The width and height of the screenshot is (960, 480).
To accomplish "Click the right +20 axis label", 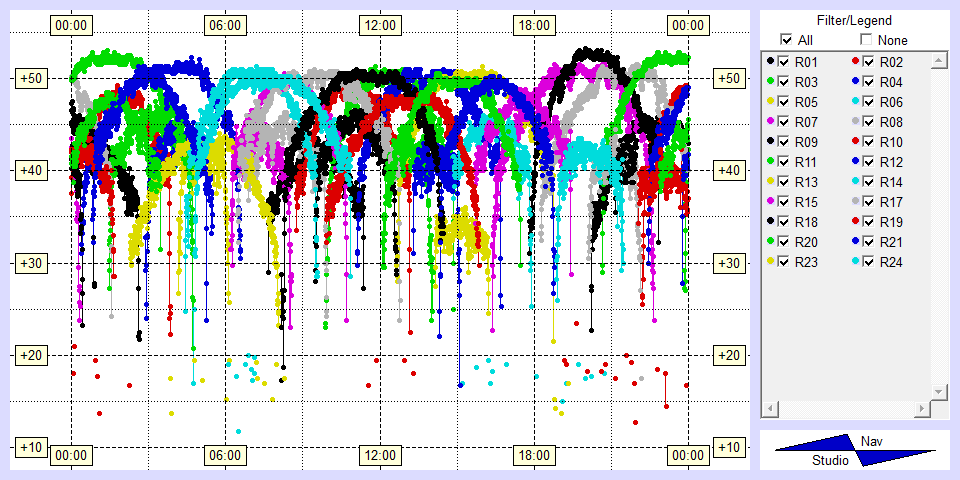I will [x=729, y=355].
